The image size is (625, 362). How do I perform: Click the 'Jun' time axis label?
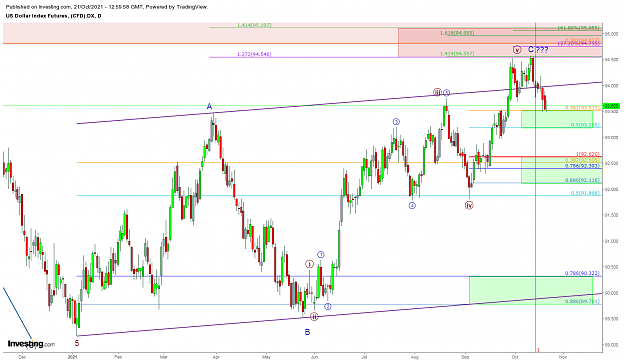click(x=314, y=357)
